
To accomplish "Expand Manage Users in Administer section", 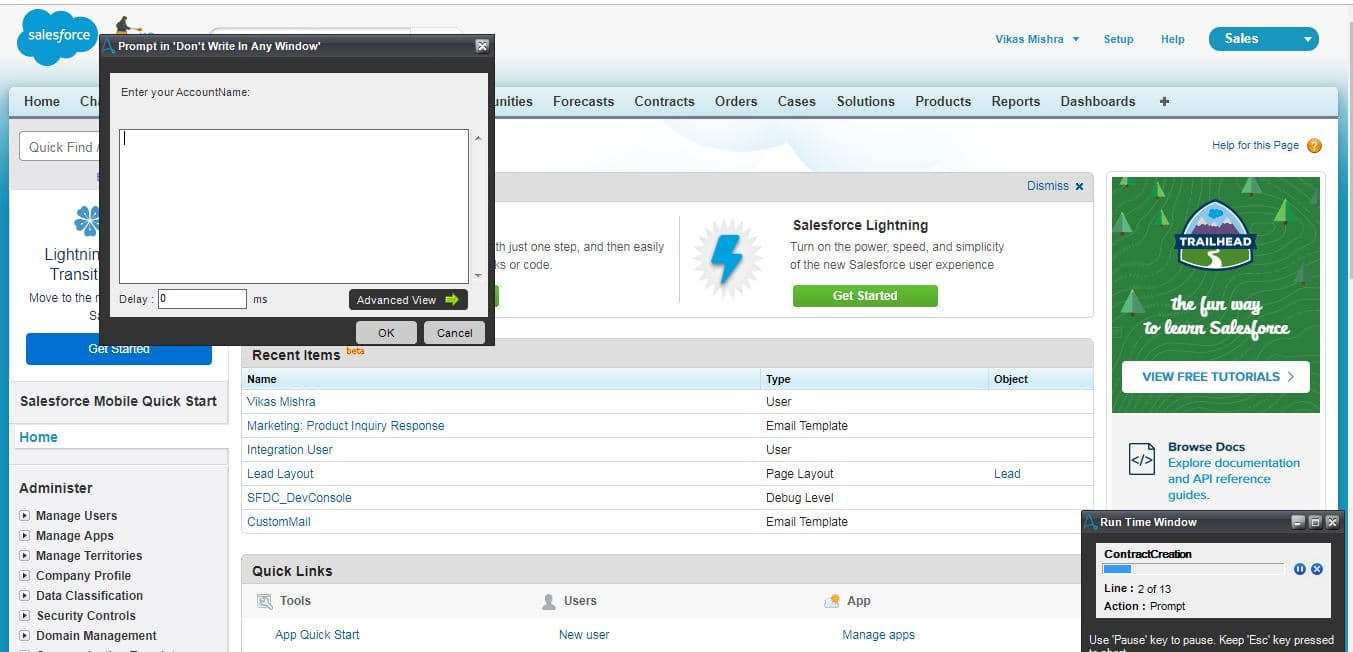I will click(x=25, y=516).
